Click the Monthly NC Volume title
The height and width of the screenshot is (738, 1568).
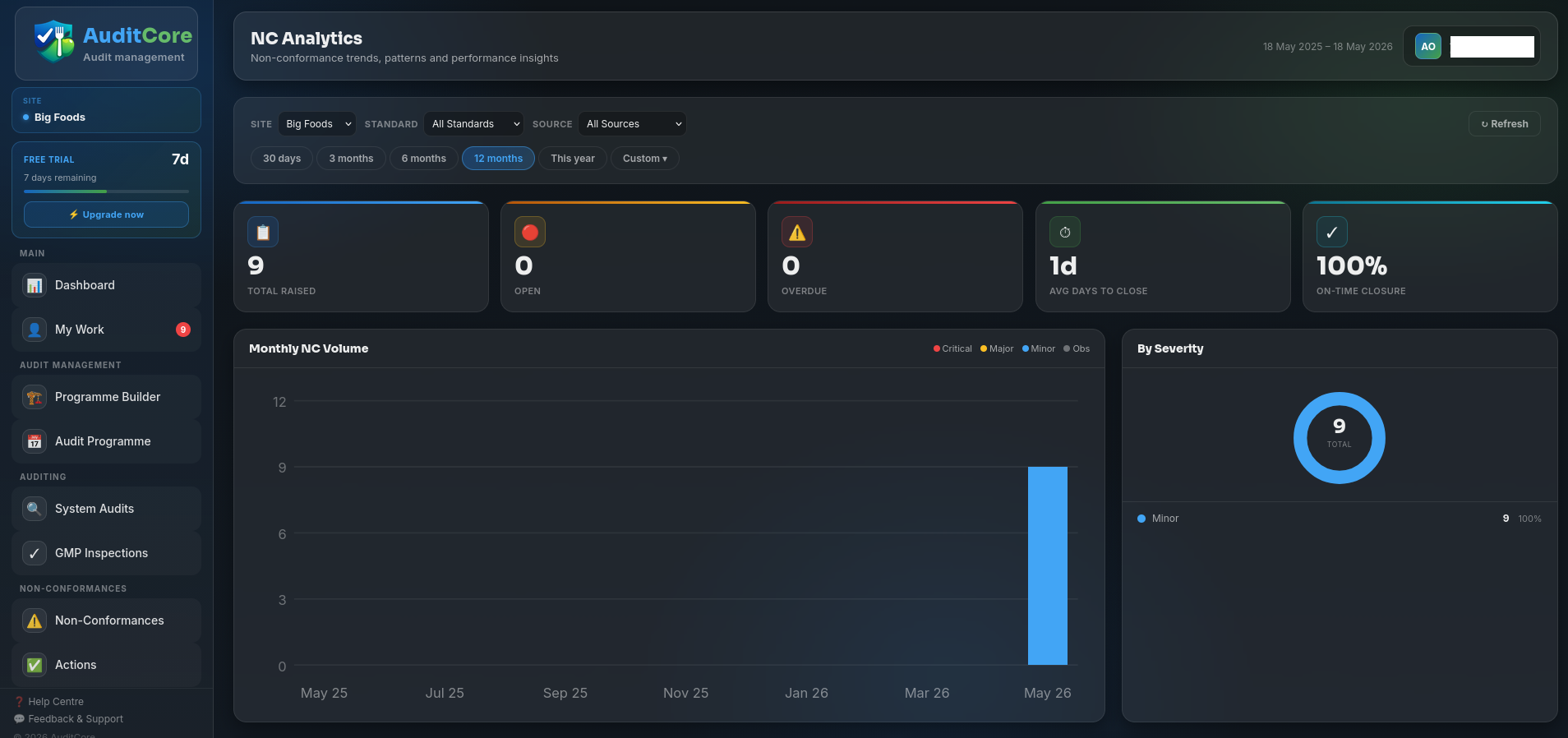[x=309, y=348]
